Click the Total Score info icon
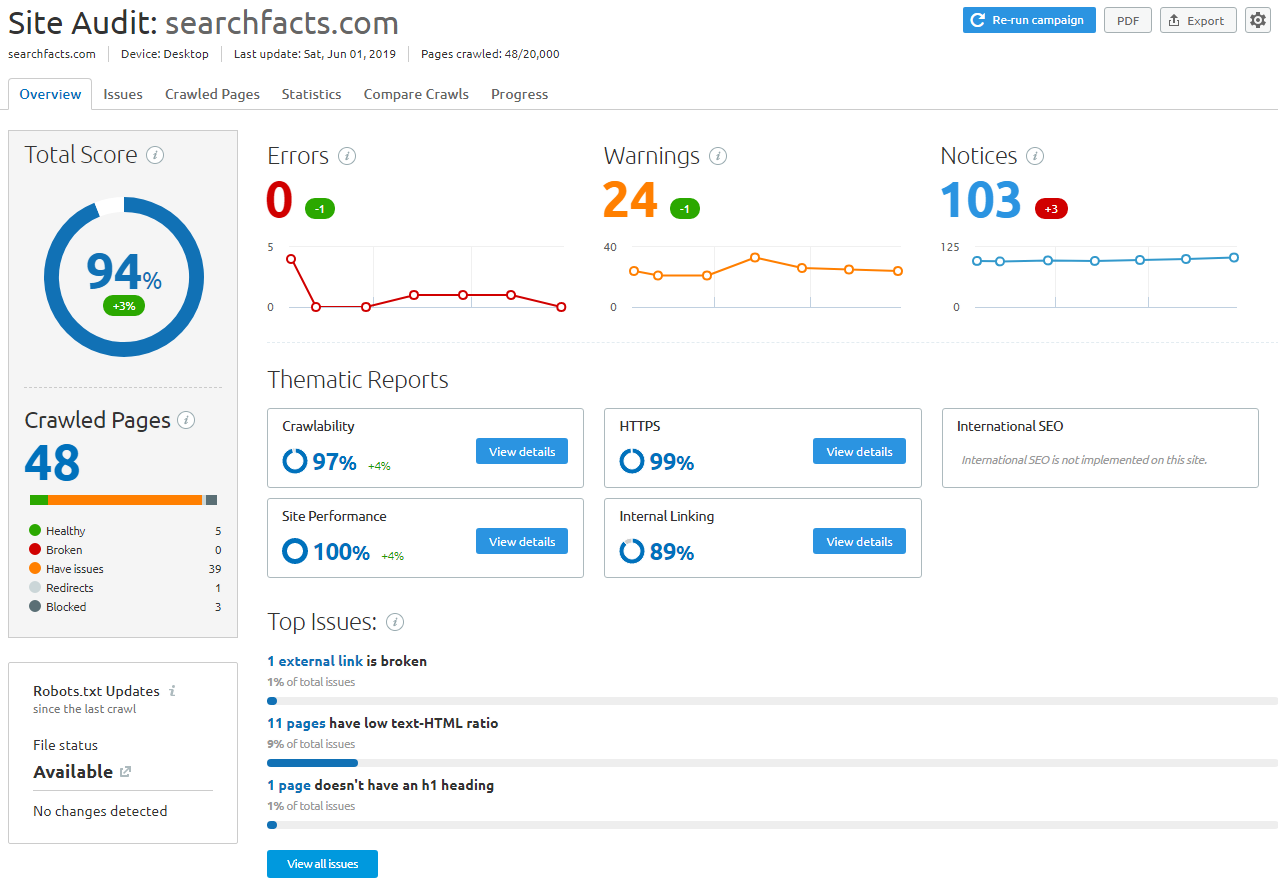This screenshot has width=1278, height=883. click(155, 155)
